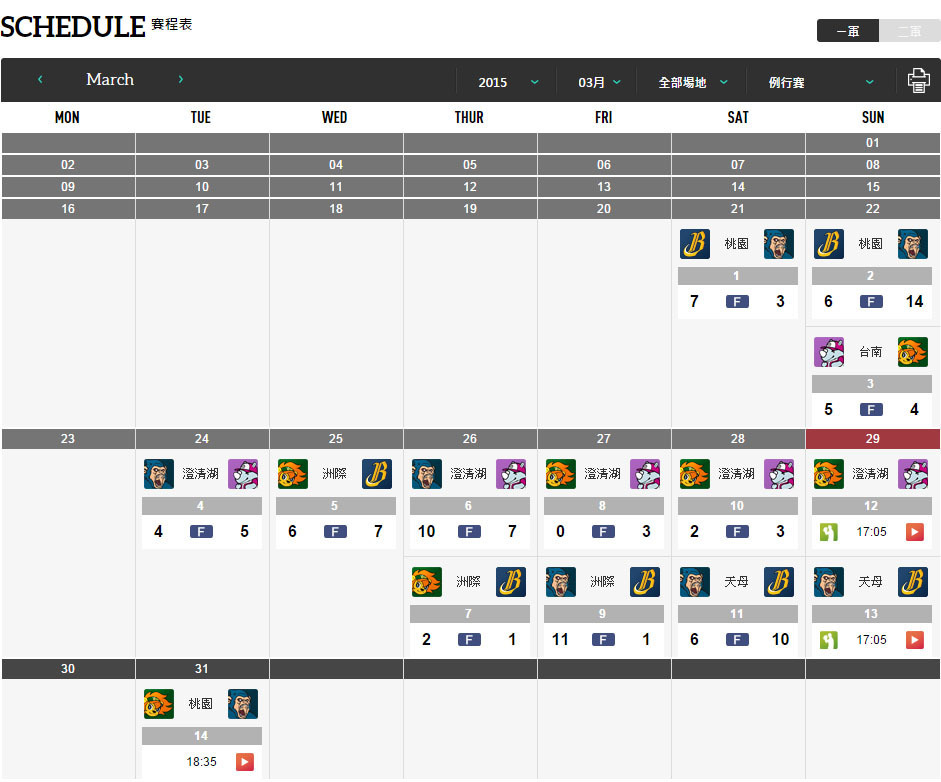Click lion team logo in game 3
The width and height of the screenshot is (941, 782).
pyautogui.click(x=913, y=352)
